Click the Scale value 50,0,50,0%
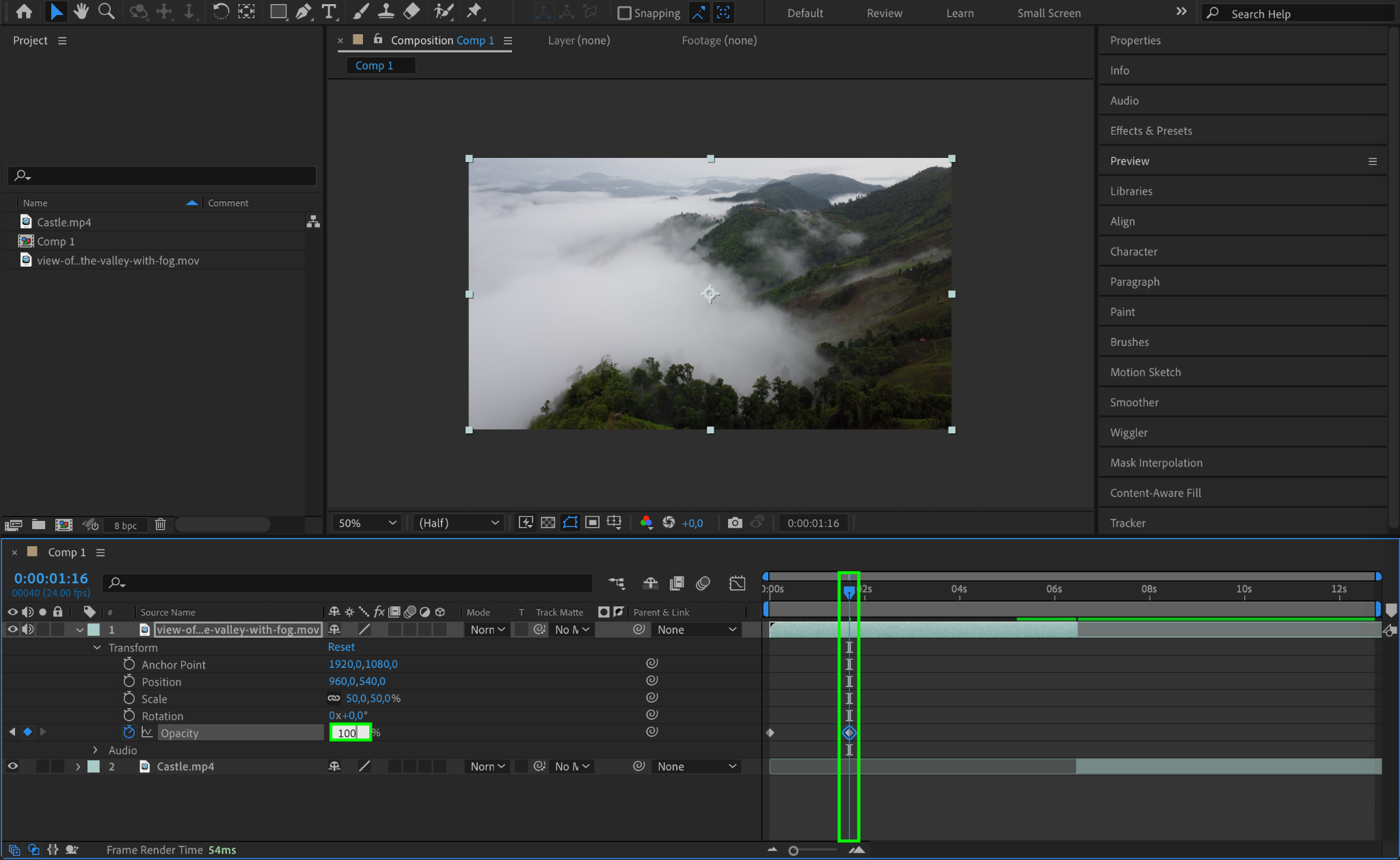Viewport: 1400px width, 860px height. click(x=373, y=698)
